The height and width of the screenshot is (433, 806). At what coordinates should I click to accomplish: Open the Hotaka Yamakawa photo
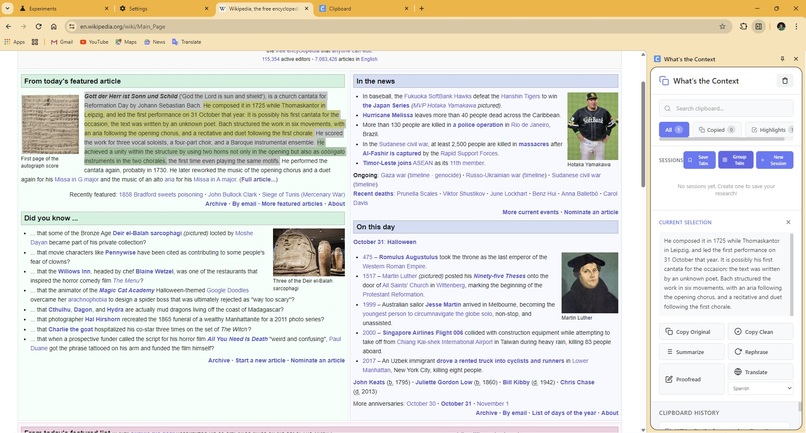click(x=592, y=126)
